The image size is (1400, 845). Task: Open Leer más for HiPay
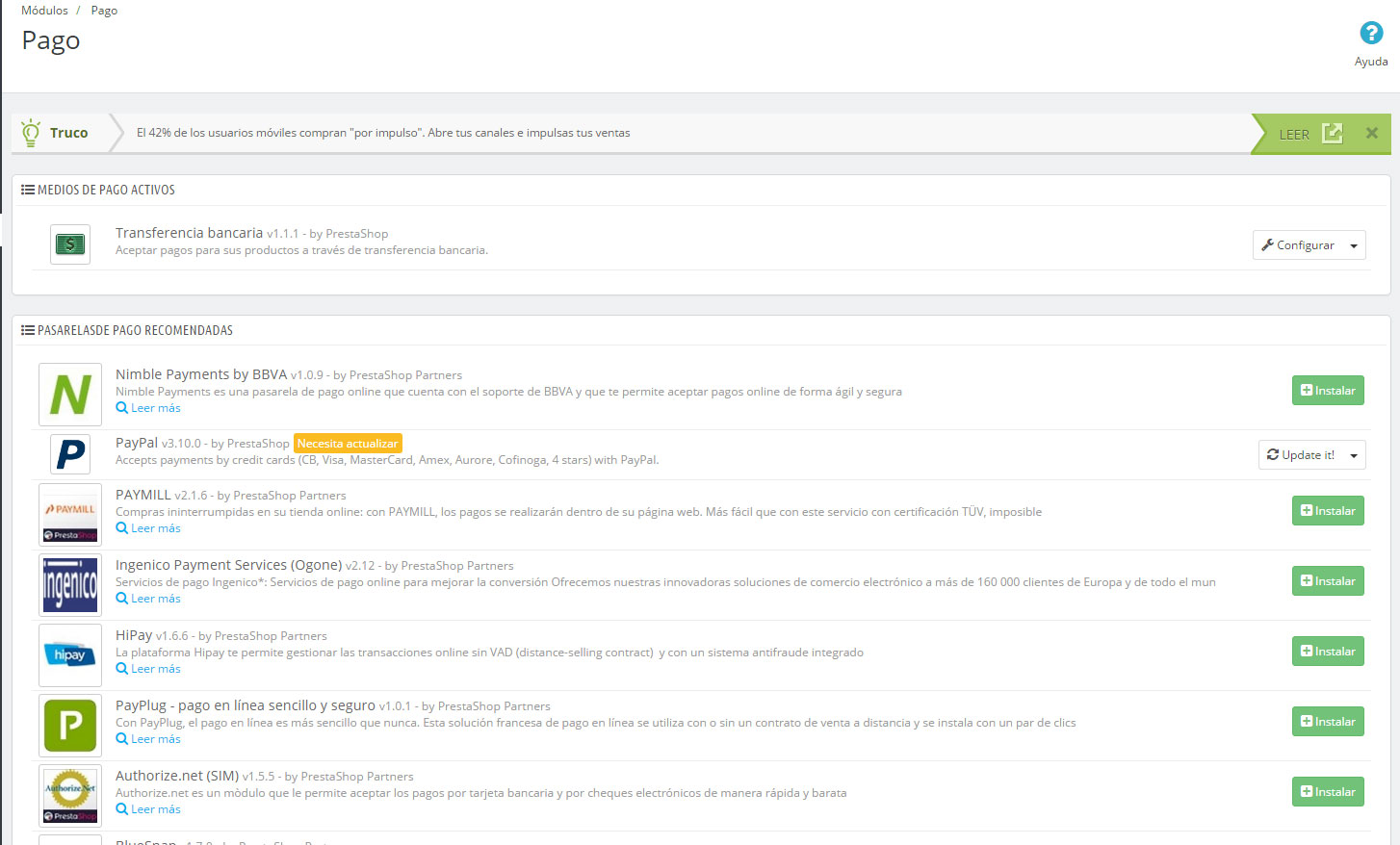156,669
